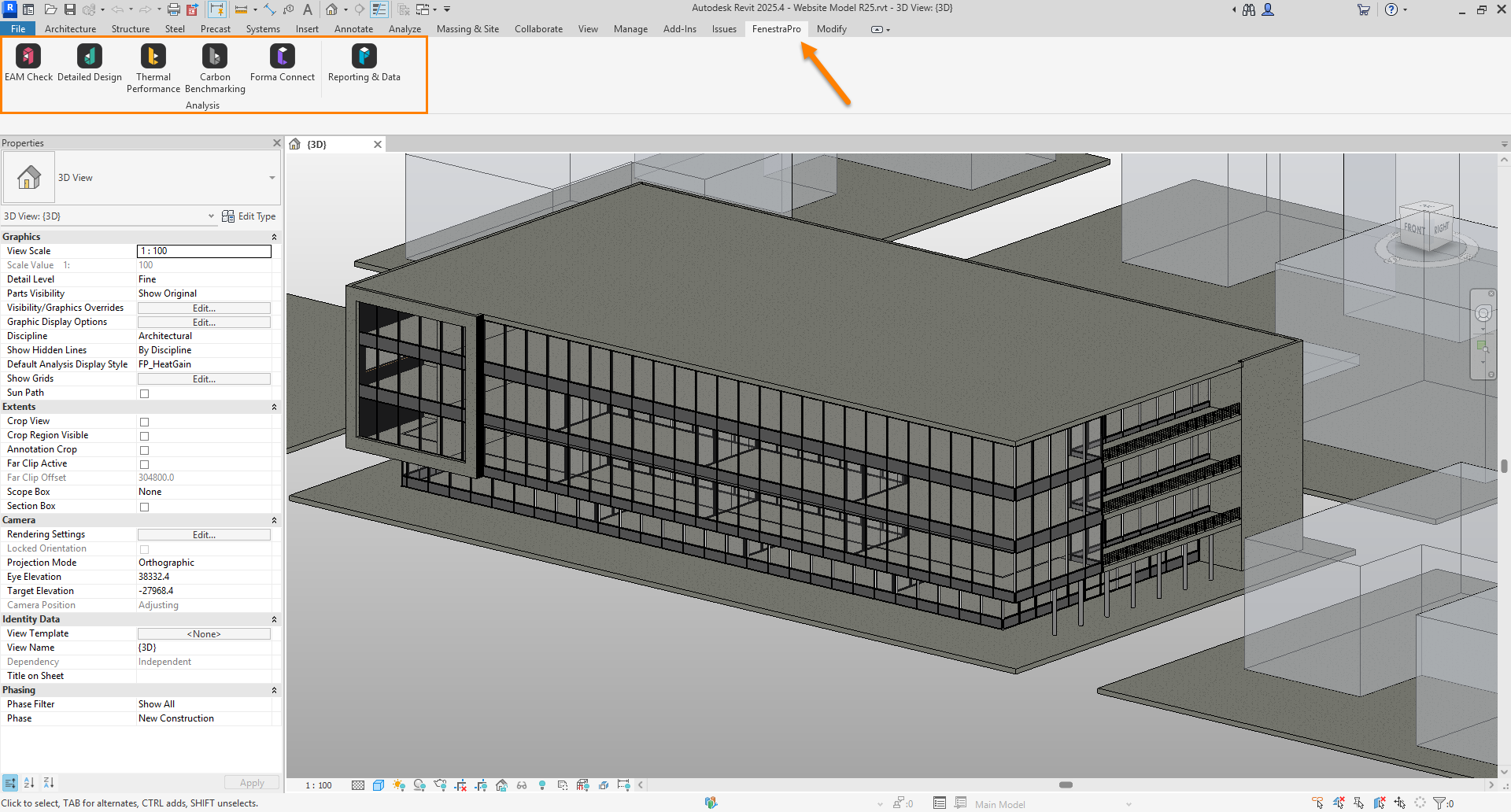1511x812 pixels.
Task: Enable the Sun Path checkbox
Action: pyautogui.click(x=144, y=393)
